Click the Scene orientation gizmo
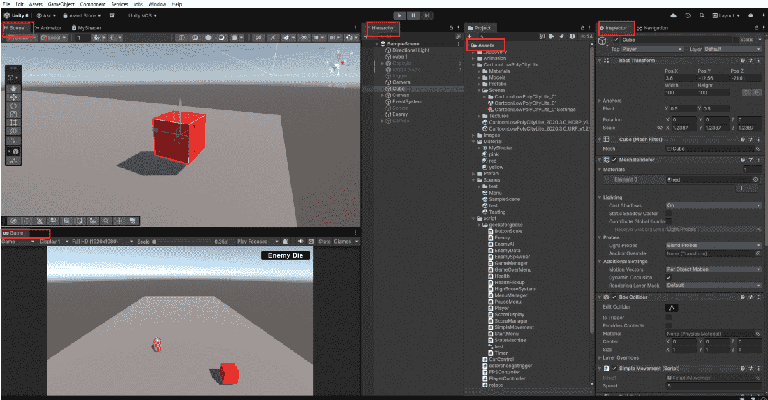 coord(337,63)
